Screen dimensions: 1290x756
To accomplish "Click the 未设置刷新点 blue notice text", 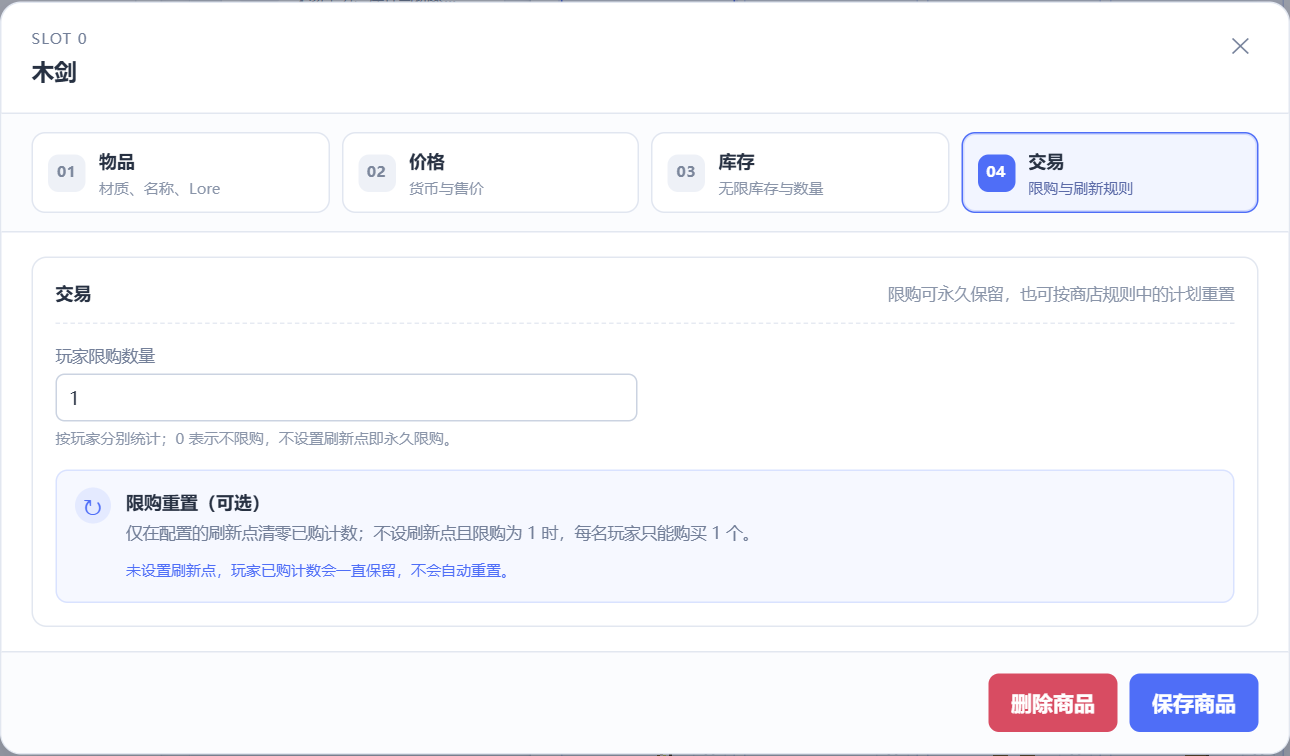I will point(318,572).
